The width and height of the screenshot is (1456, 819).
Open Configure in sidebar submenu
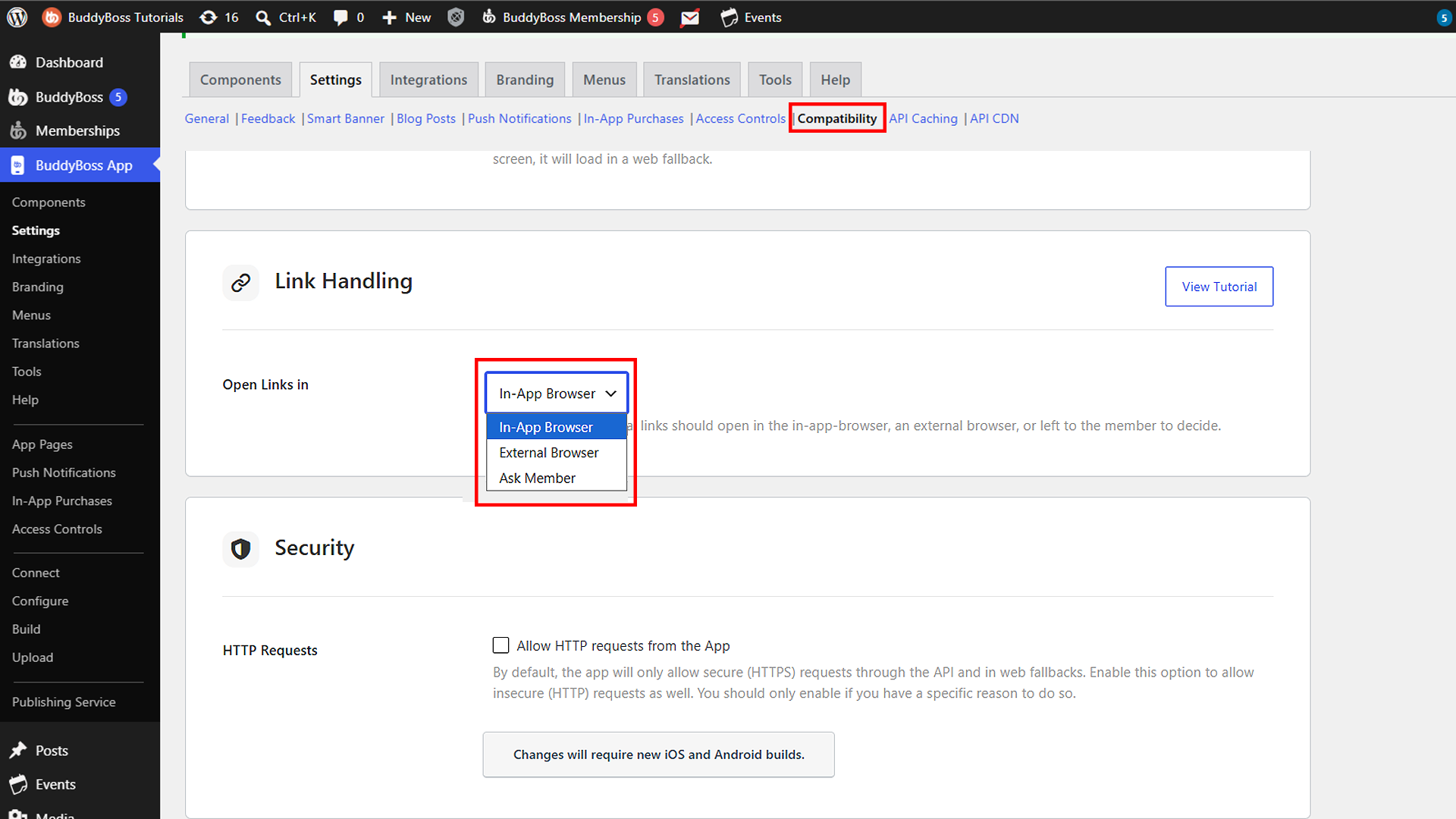(x=40, y=601)
